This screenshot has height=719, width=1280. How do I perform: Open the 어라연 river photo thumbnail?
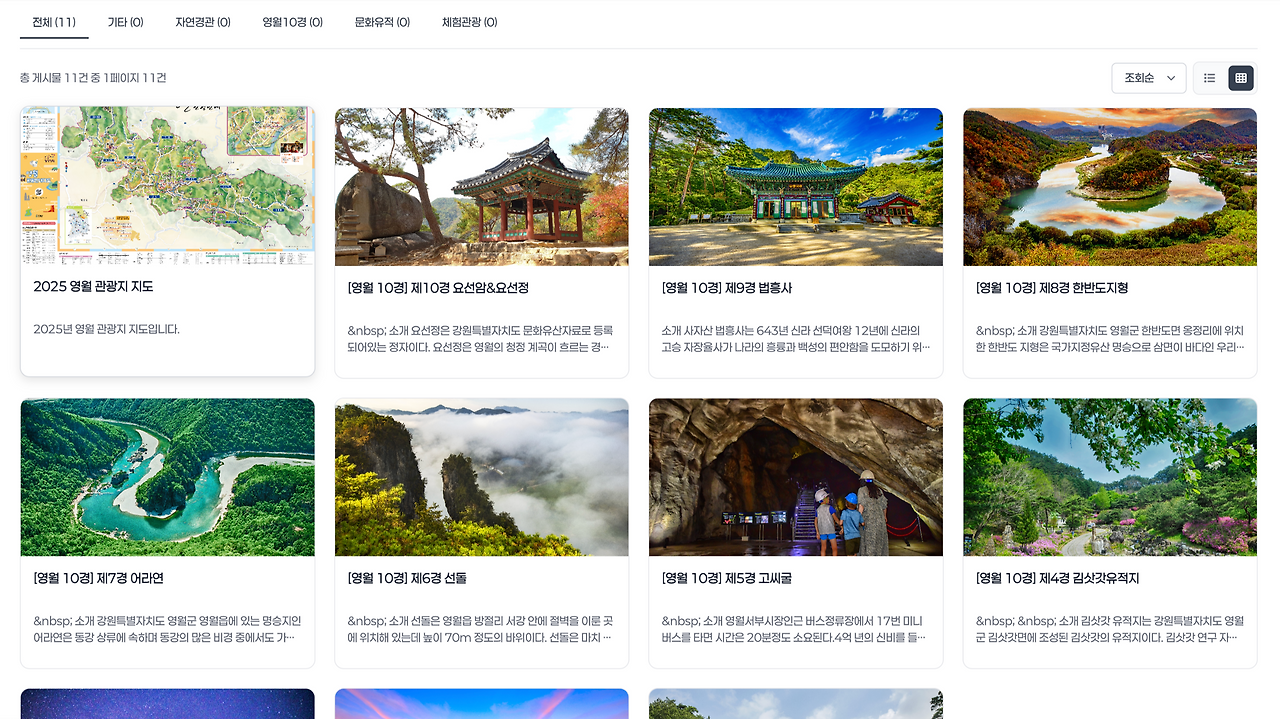(x=167, y=477)
